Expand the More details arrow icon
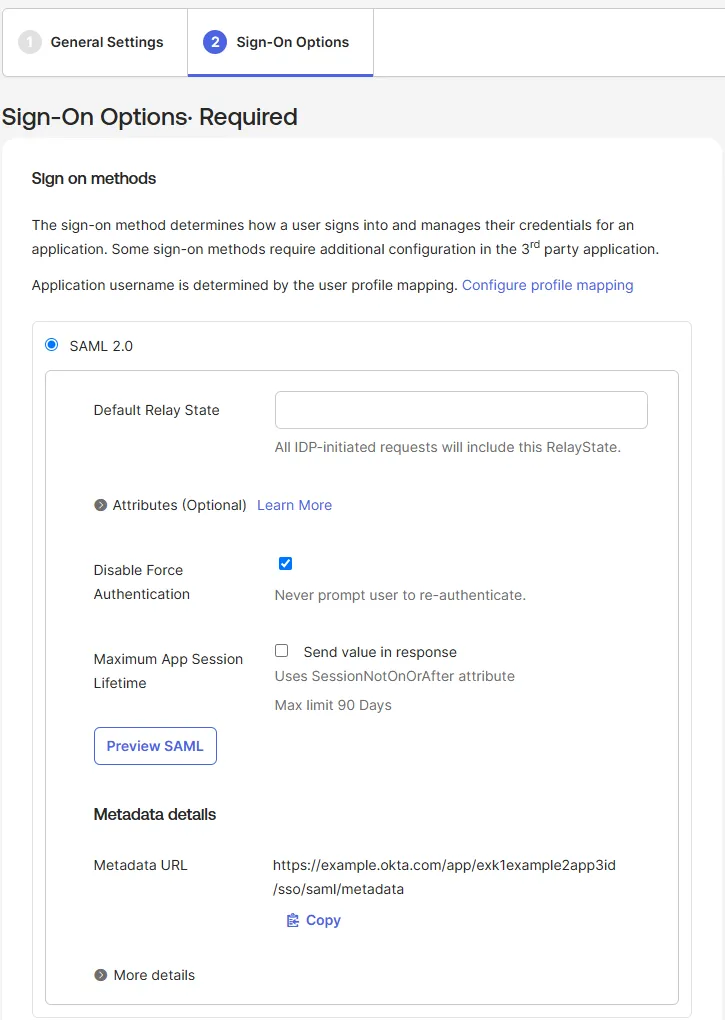This screenshot has height=1020, width=725. coord(100,975)
